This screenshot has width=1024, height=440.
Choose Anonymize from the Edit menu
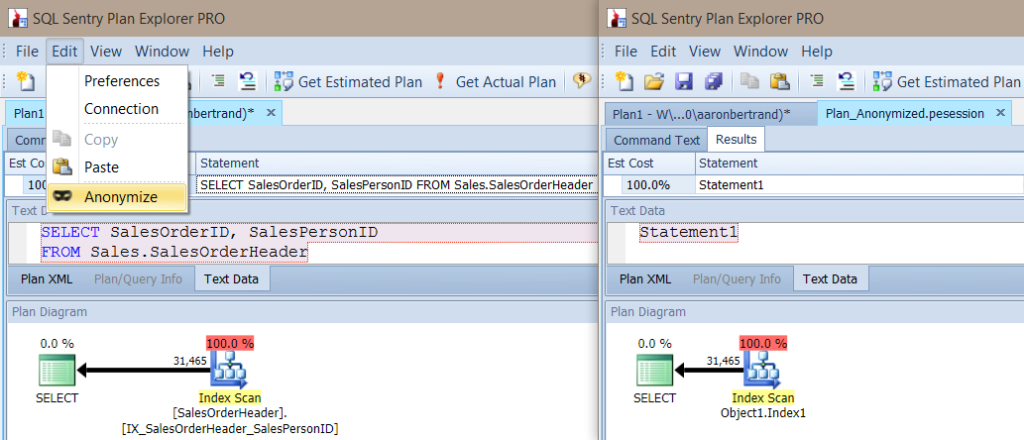pos(118,196)
